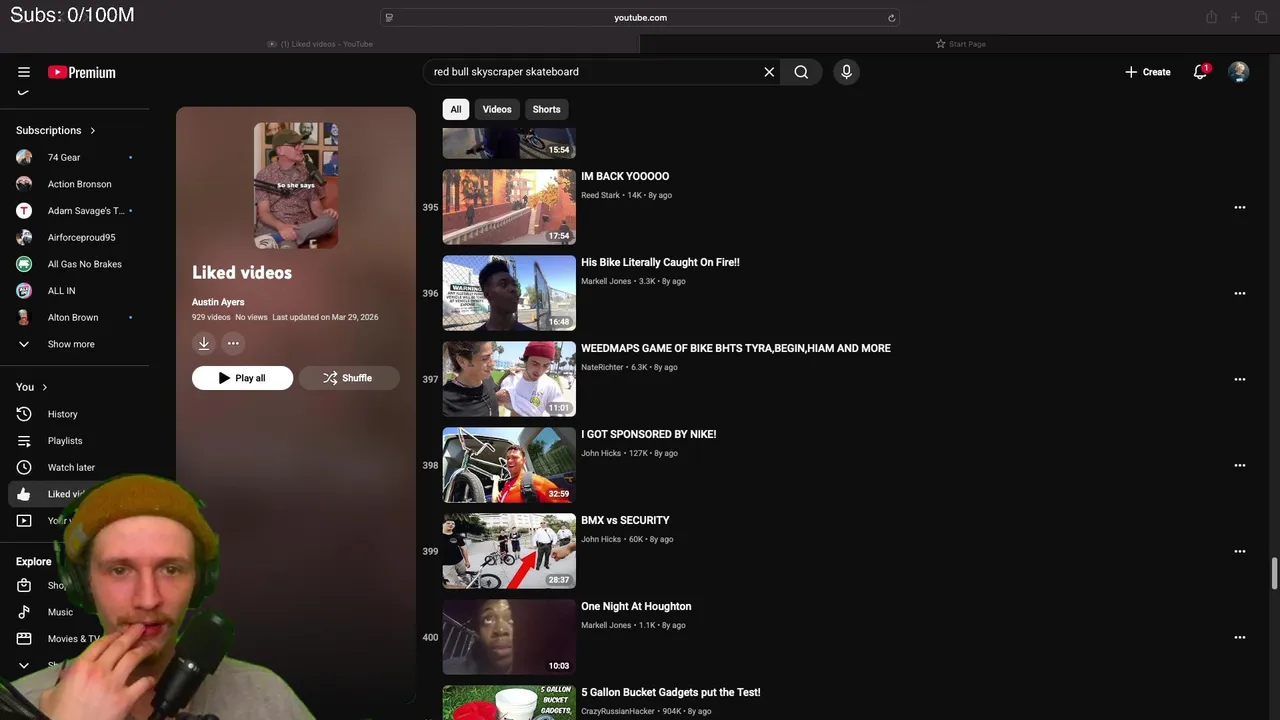Click the page vertical scrollbar thumb
Image resolution: width=1280 pixels, height=720 pixels.
(1274, 574)
